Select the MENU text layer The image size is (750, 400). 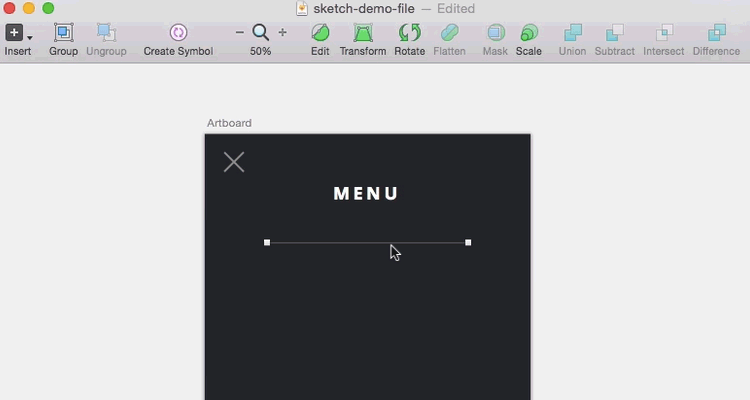tap(366, 194)
